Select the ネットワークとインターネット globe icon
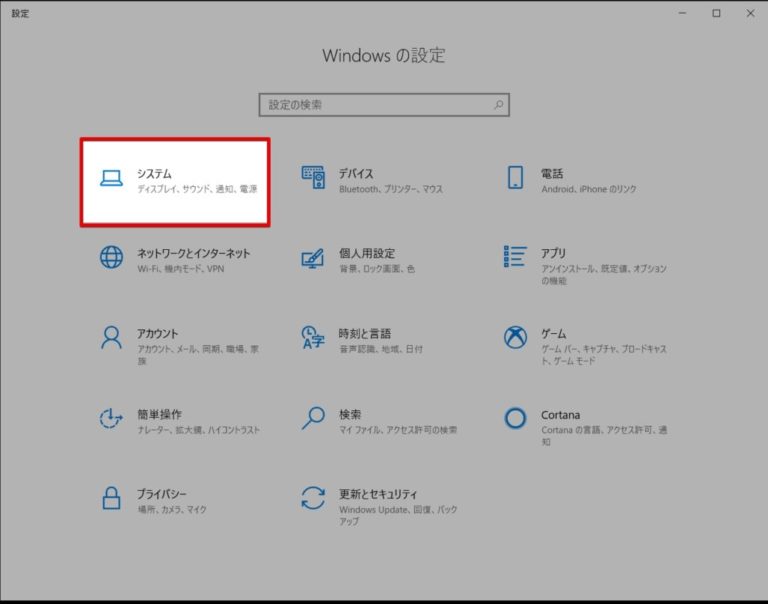 click(x=111, y=257)
